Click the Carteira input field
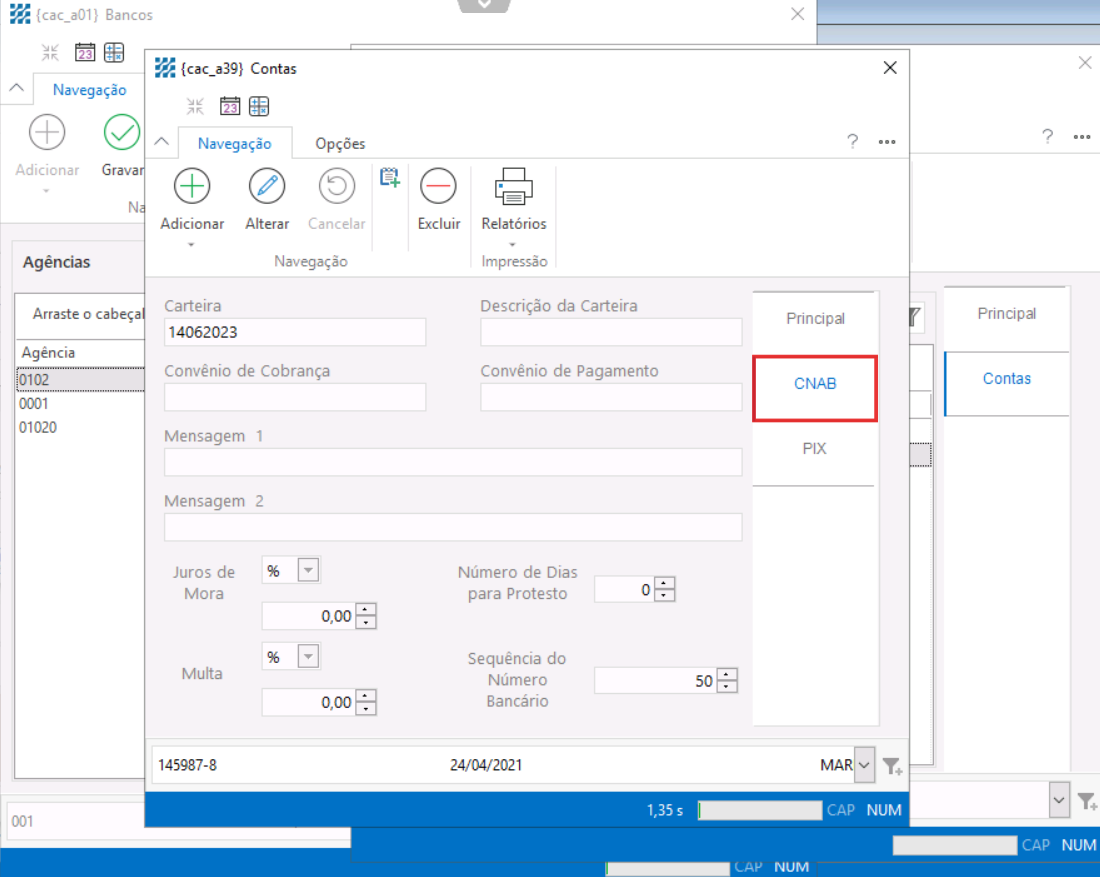The image size is (1100, 877). pos(295,332)
